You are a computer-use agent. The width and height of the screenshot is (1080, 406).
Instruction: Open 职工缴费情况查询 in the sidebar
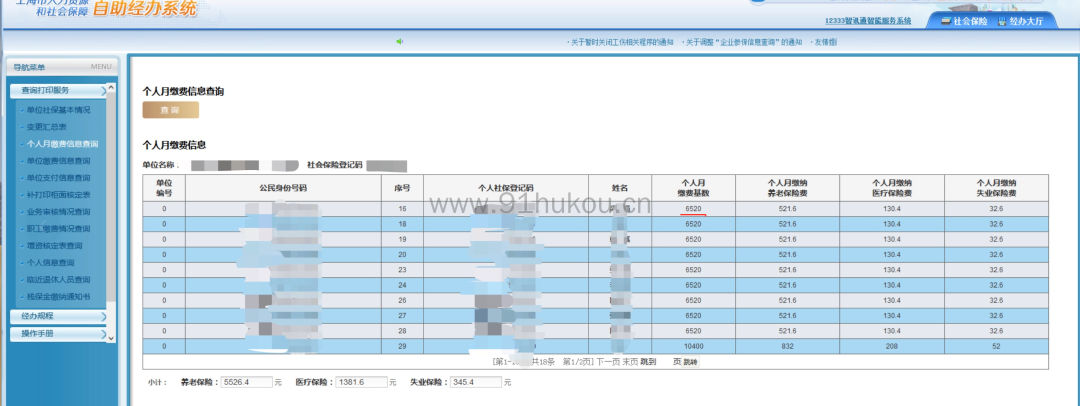tap(59, 229)
